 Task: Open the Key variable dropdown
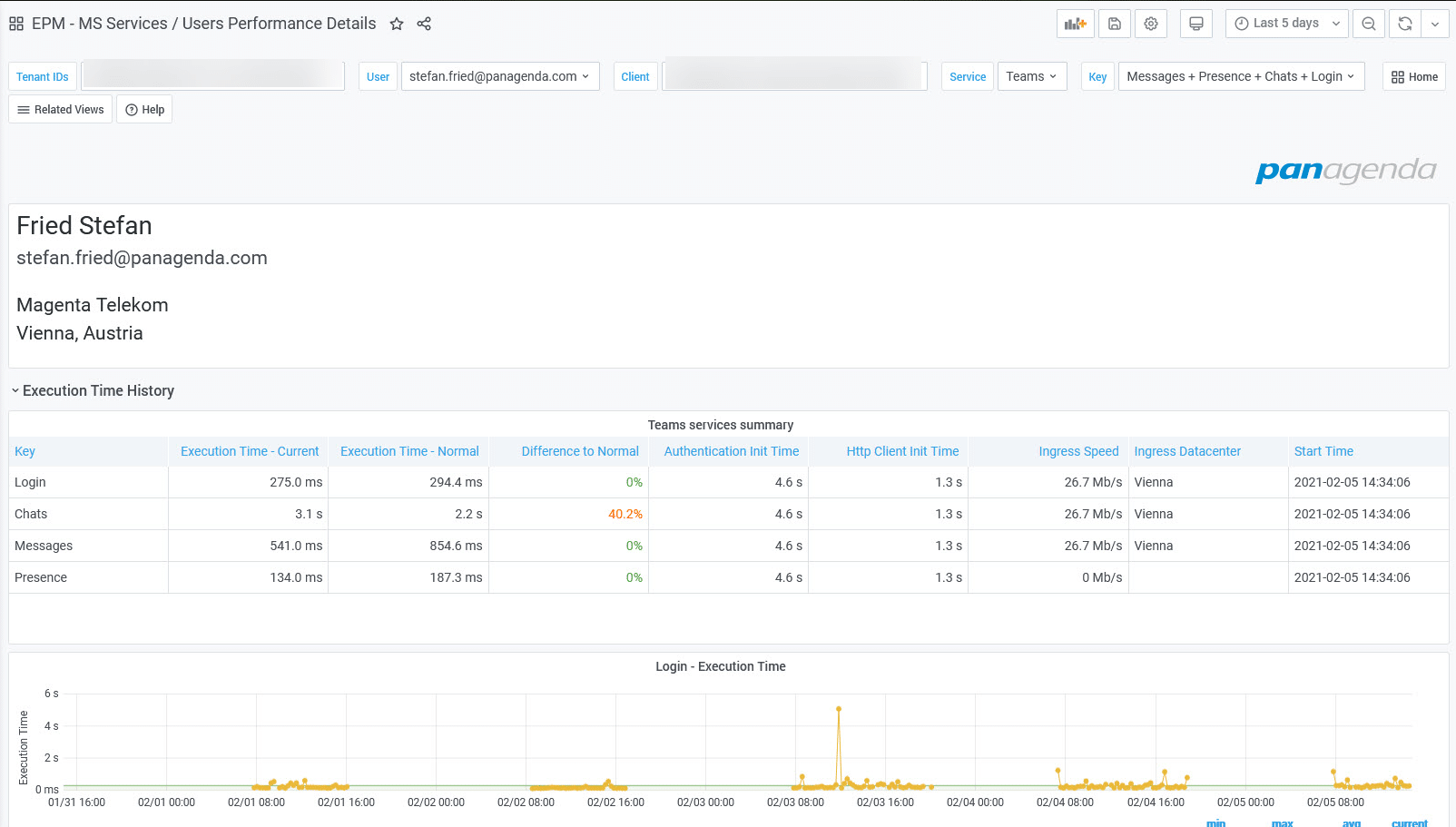1240,76
